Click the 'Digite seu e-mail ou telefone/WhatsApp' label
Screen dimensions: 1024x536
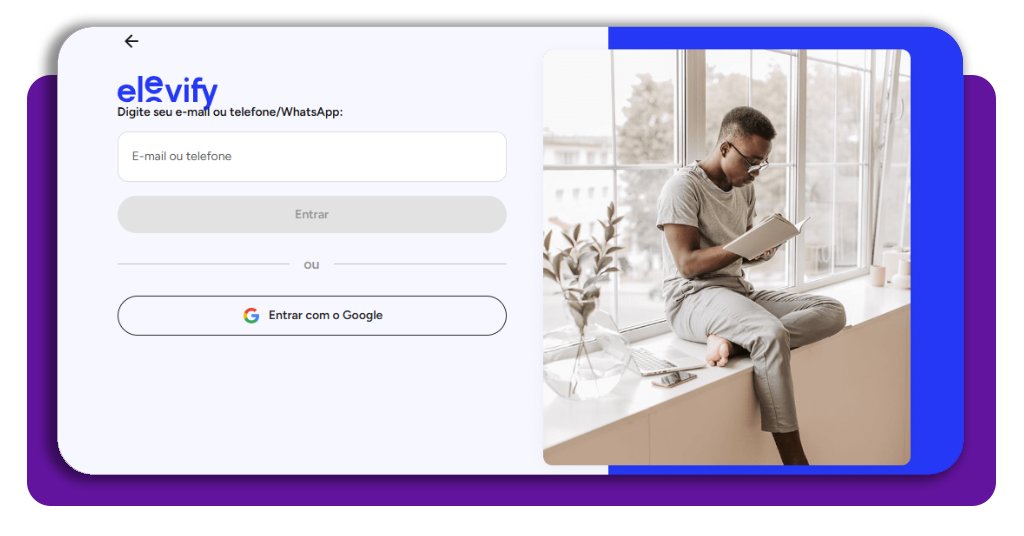tap(230, 112)
